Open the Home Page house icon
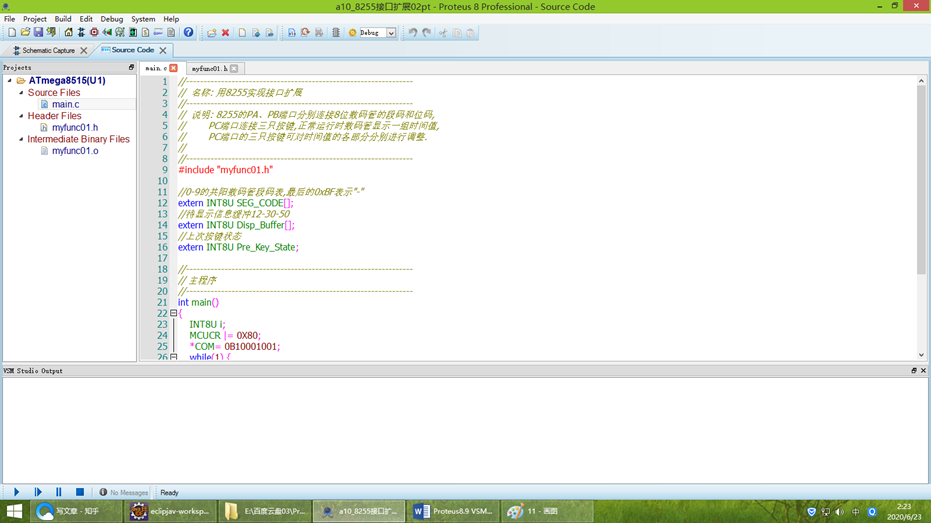The width and height of the screenshot is (931, 524). pos(68,33)
